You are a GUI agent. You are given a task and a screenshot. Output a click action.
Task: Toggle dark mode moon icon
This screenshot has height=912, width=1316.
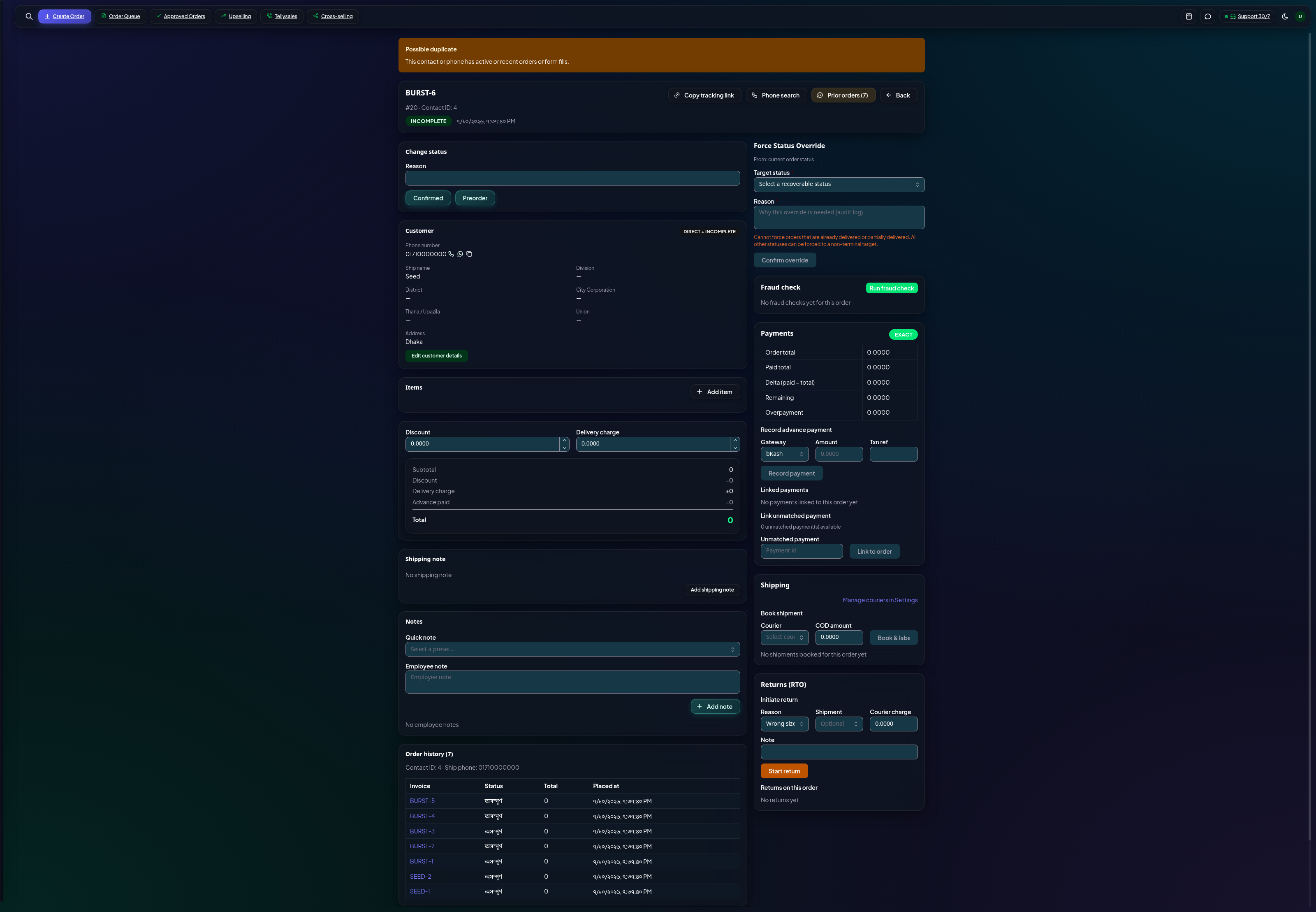[x=1285, y=16]
